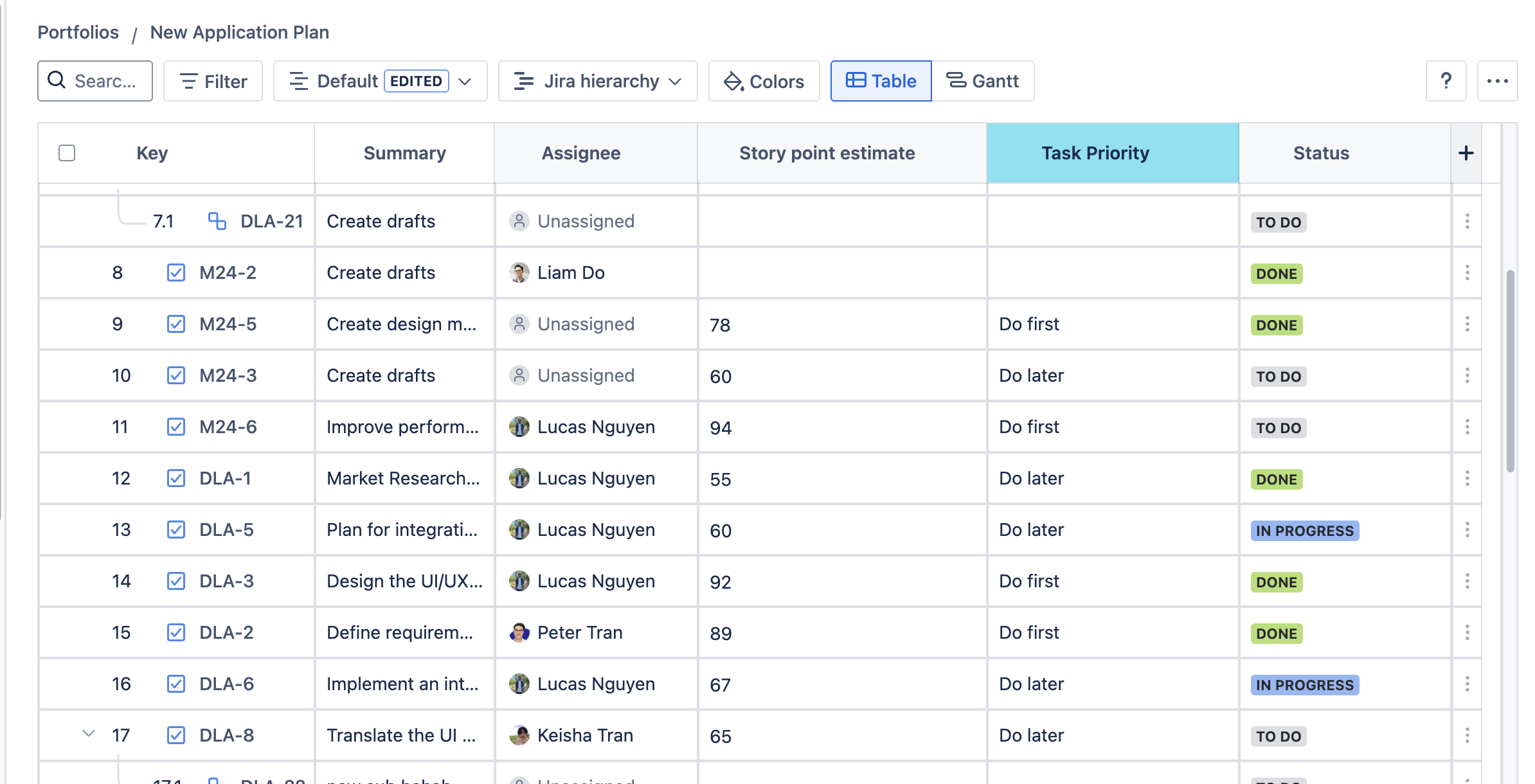Click the task type checkbox icon for DLA-3

[x=176, y=581]
